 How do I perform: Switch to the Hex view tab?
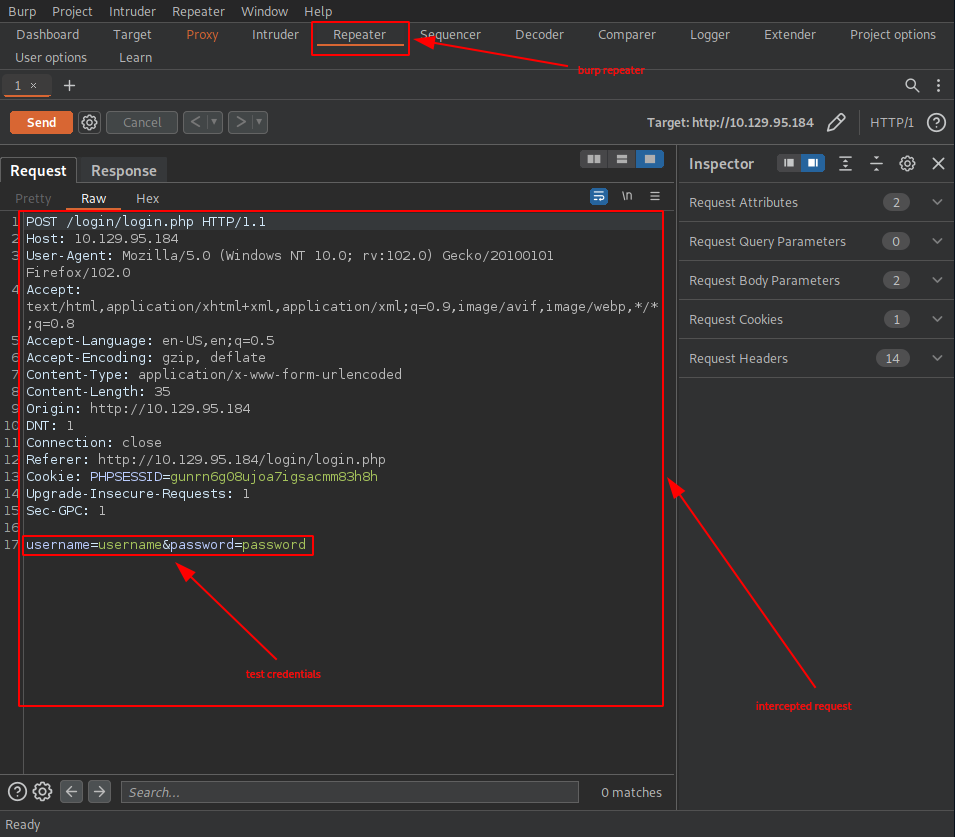pyautogui.click(x=147, y=198)
